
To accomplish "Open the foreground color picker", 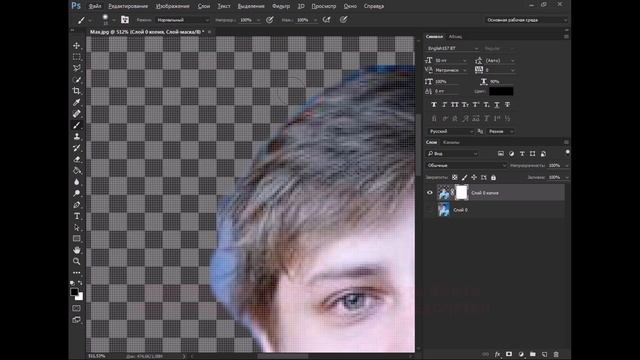I will [74, 292].
